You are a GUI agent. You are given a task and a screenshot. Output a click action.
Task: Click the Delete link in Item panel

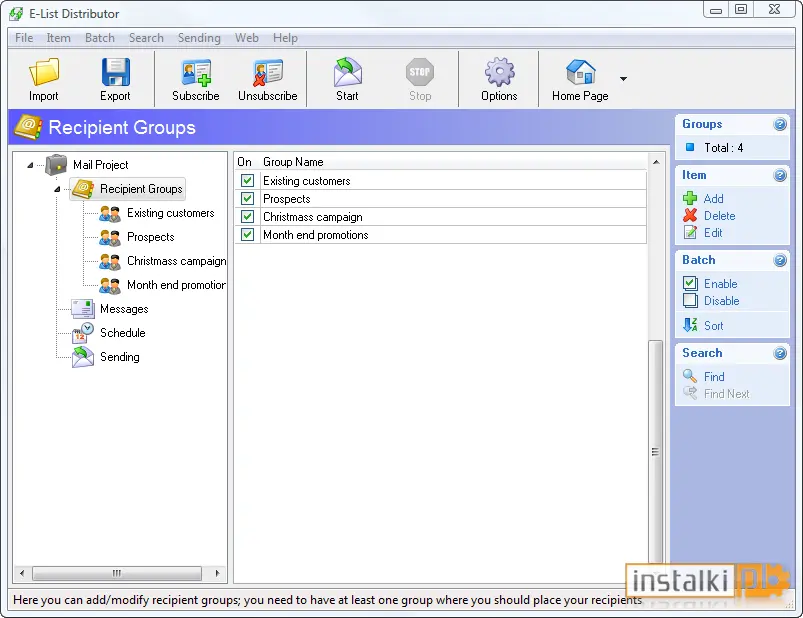720,216
